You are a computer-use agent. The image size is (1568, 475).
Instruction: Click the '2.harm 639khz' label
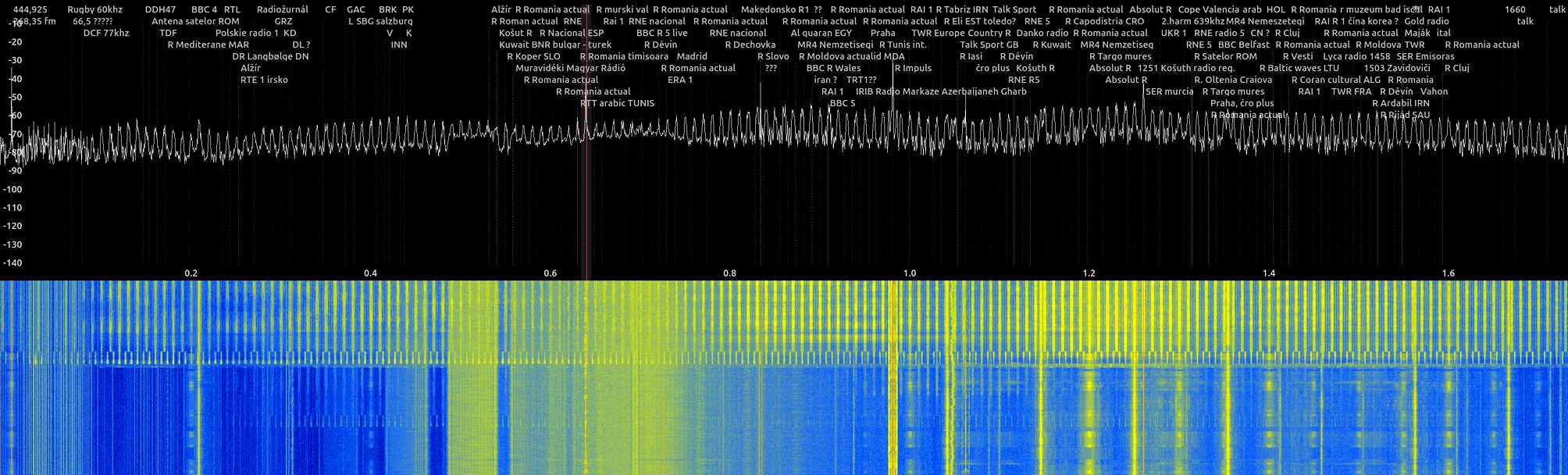tap(1192, 21)
